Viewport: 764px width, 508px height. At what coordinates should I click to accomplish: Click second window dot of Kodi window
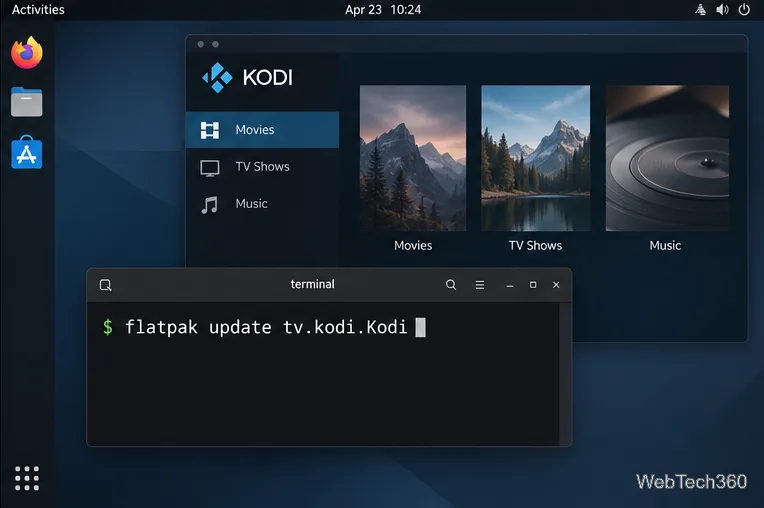pos(215,44)
